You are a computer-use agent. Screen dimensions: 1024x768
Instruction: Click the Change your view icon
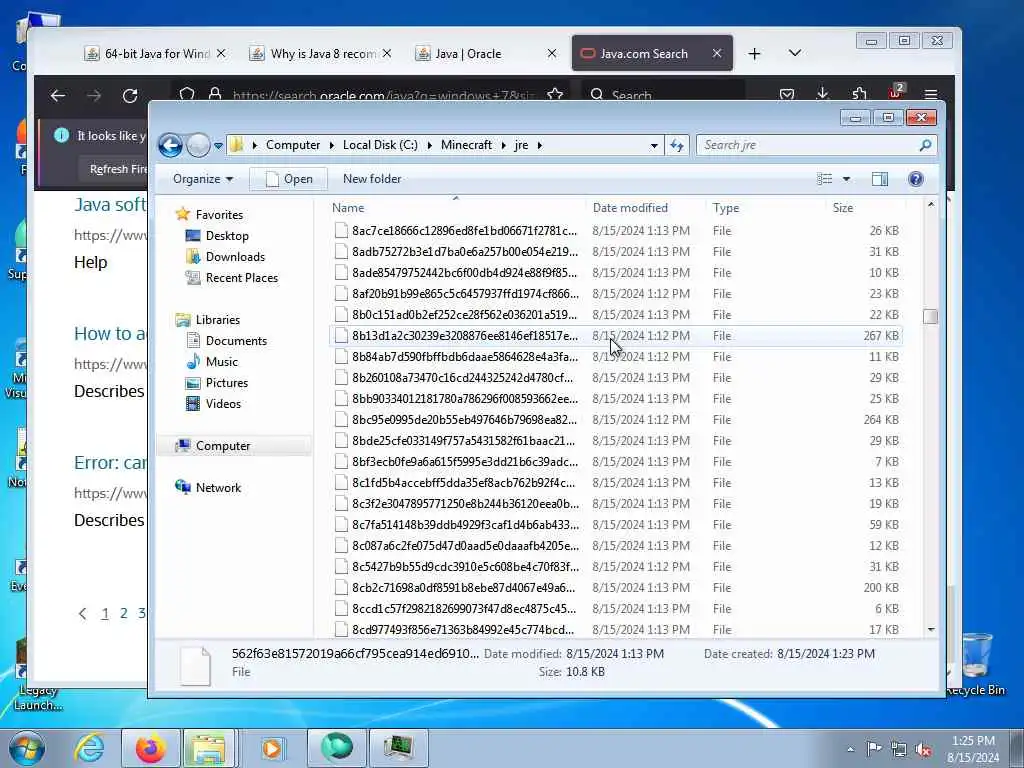(x=825, y=179)
